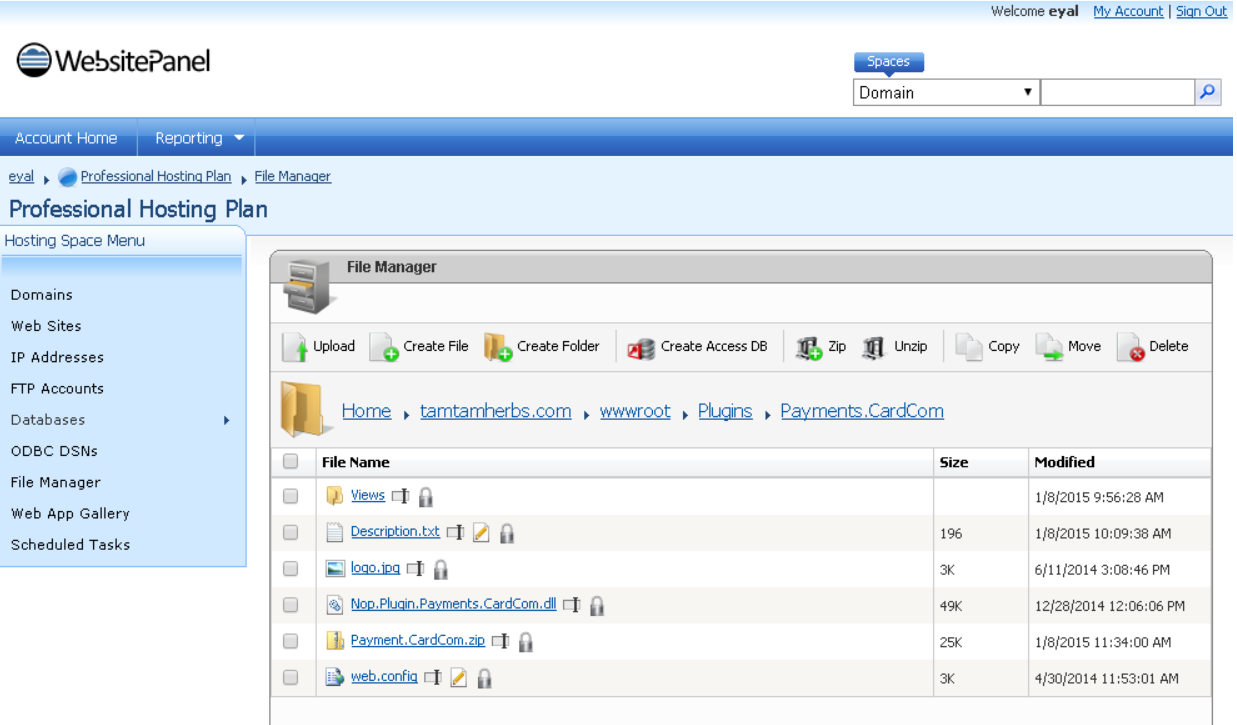Select checkbox for Nop.Plugin.Payments.CardCom.dll
This screenshot has width=1237, height=725.
pyautogui.click(x=291, y=605)
